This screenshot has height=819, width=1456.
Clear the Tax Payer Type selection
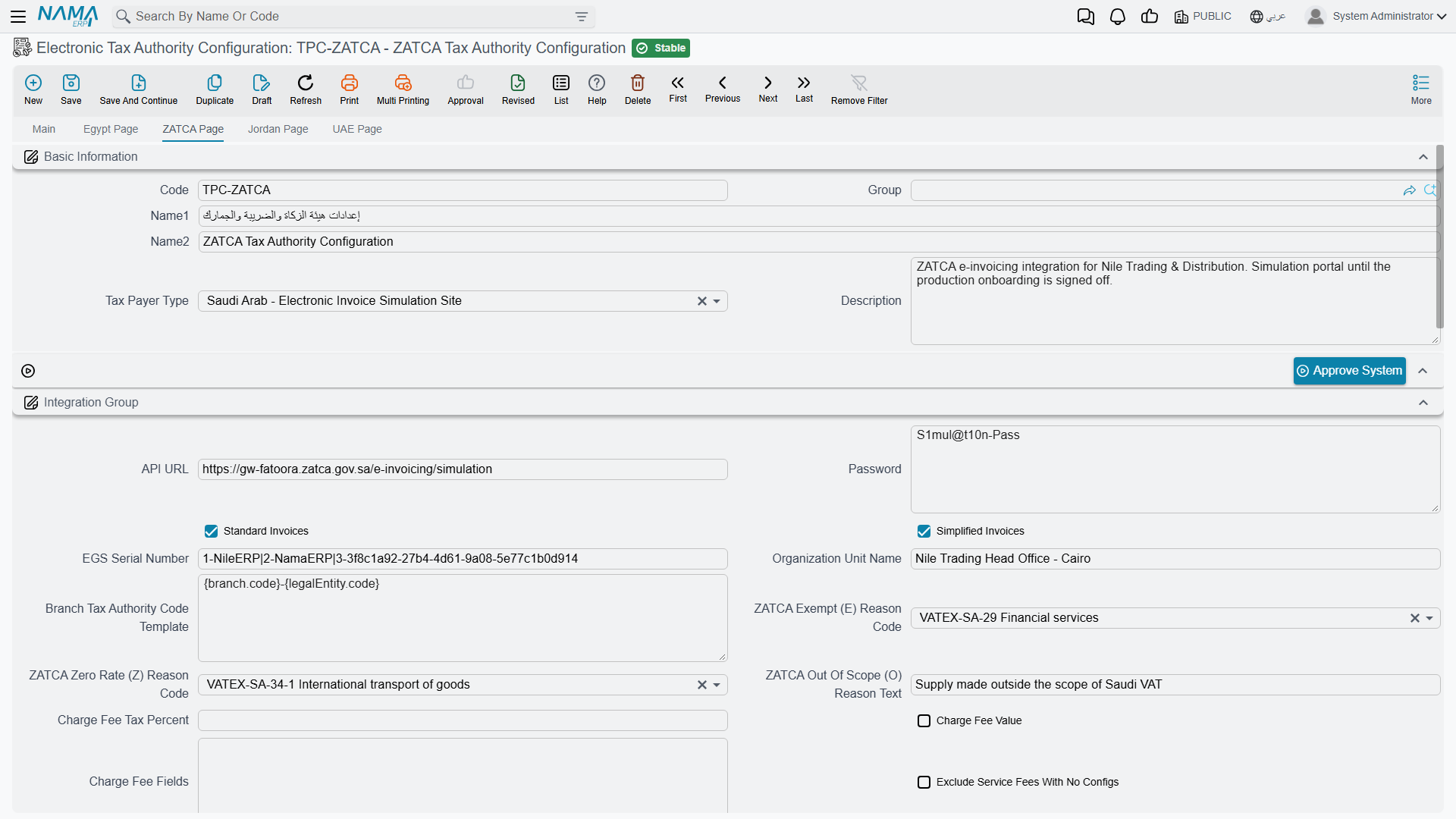click(702, 301)
